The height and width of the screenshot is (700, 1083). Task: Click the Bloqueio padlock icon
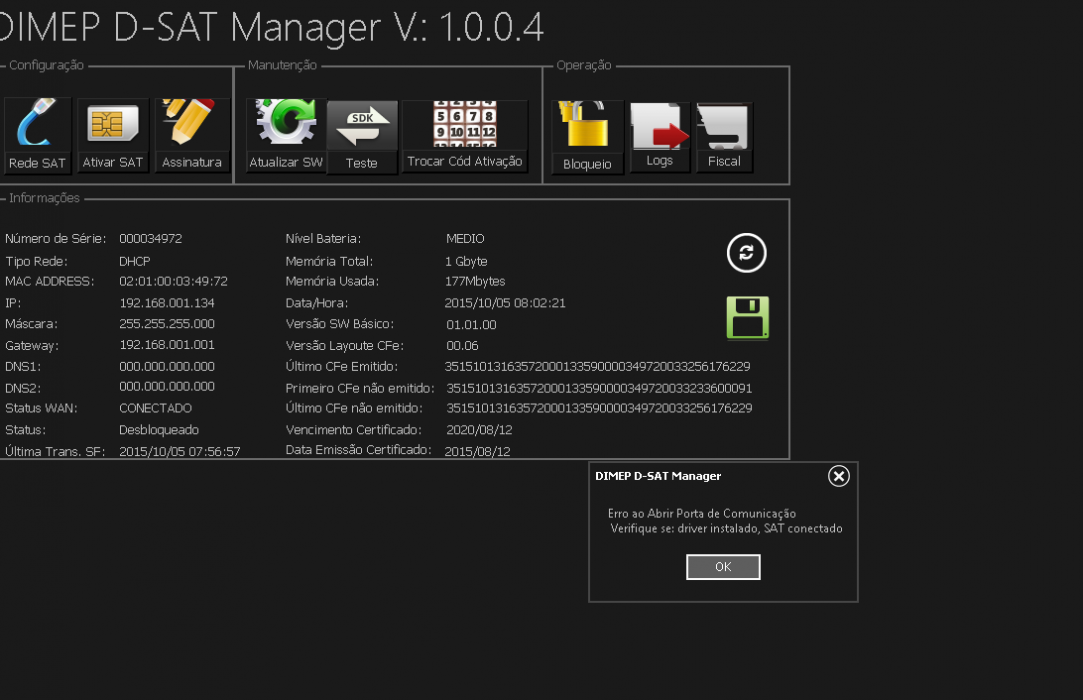click(587, 136)
